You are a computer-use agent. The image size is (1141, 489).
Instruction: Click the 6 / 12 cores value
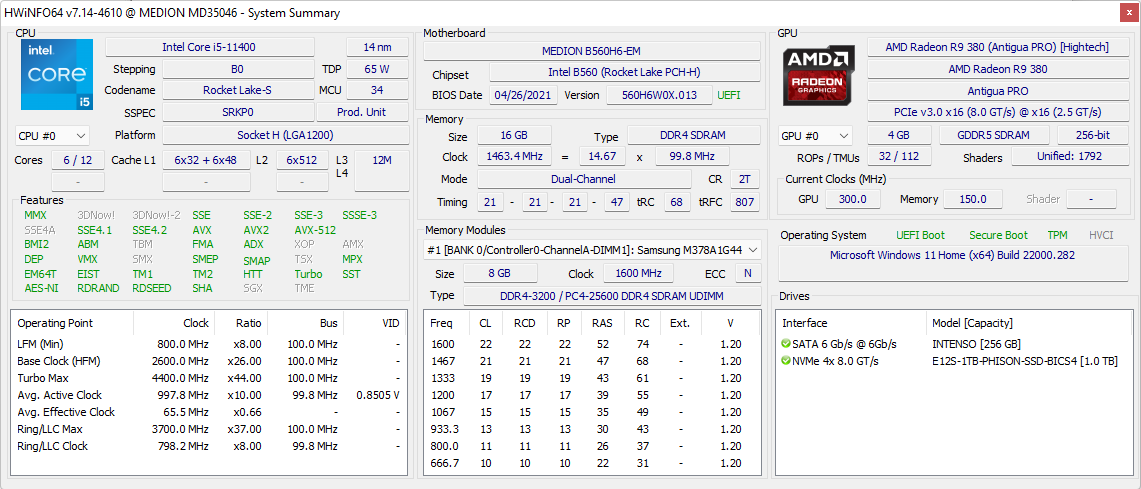pyautogui.click(x=77, y=160)
